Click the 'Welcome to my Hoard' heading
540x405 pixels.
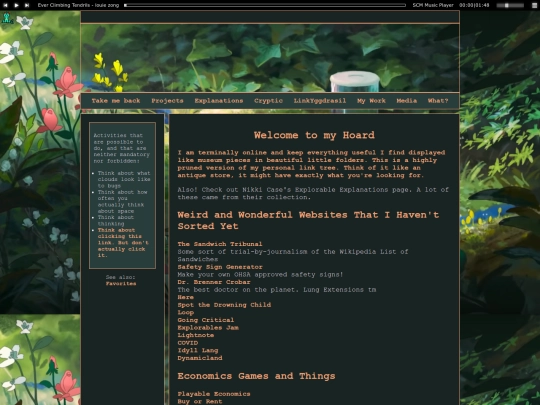tap(314, 135)
